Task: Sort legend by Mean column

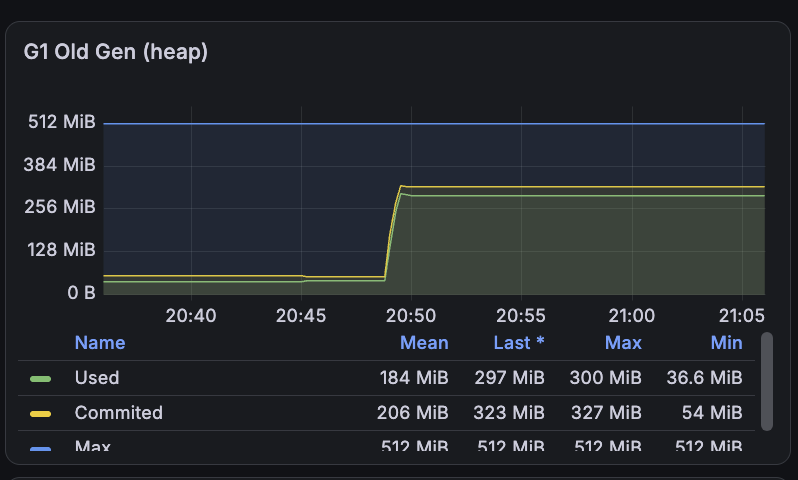Action: 424,343
